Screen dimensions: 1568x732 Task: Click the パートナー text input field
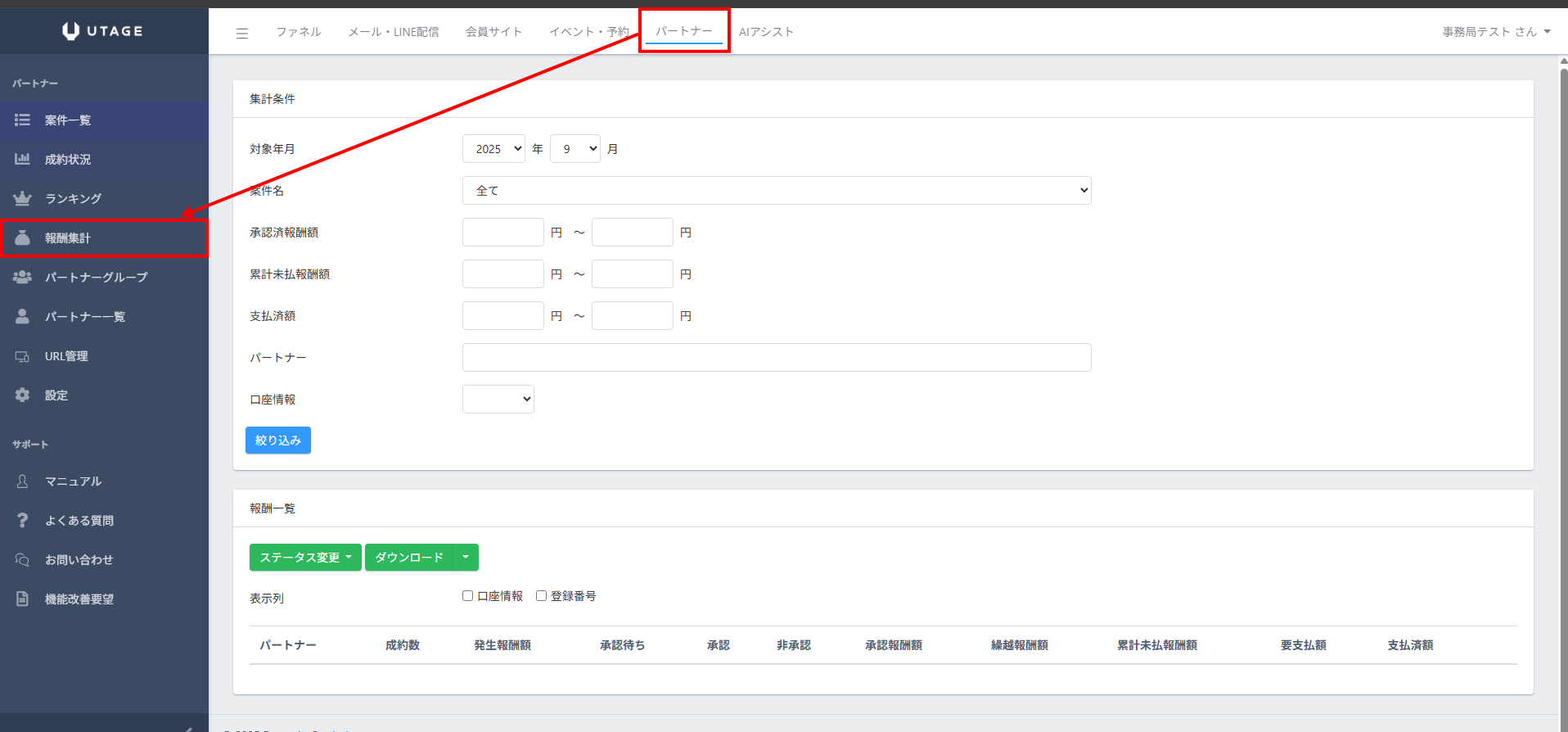(776, 358)
